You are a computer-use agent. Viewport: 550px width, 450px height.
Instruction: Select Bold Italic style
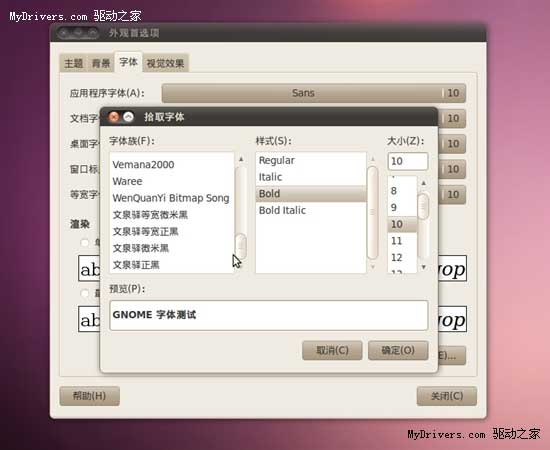311,210
